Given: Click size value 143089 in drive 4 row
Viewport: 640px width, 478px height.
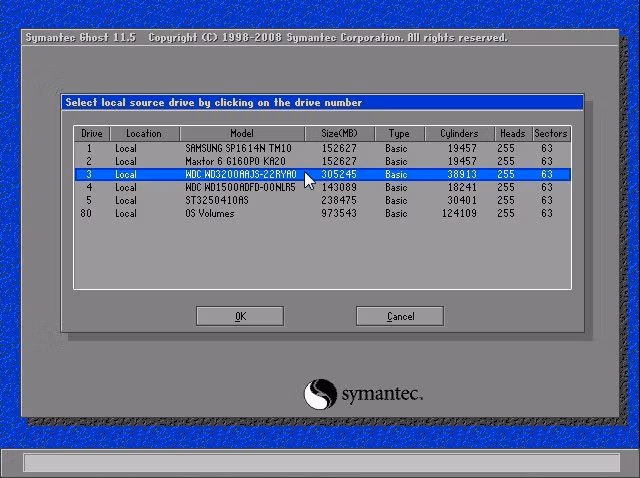Looking at the screenshot, I should [339, 187].
